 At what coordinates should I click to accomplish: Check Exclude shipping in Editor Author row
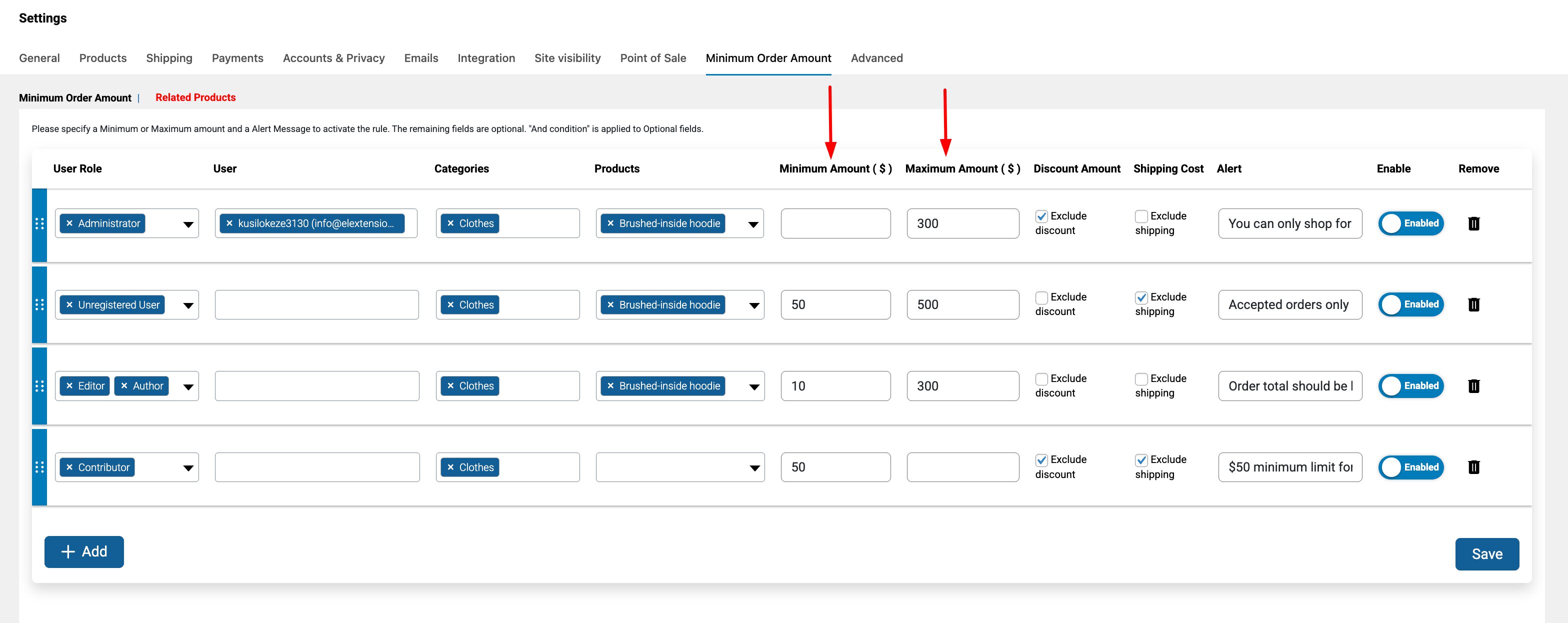[x=1141, y=378]
